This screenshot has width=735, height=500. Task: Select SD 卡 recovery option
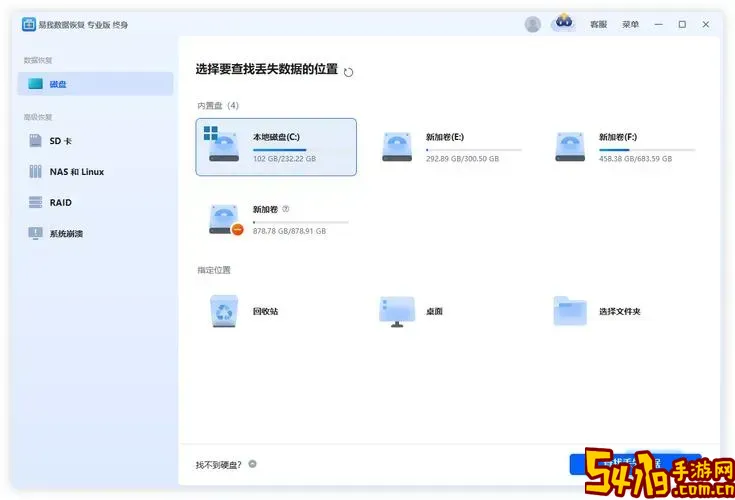61,141
